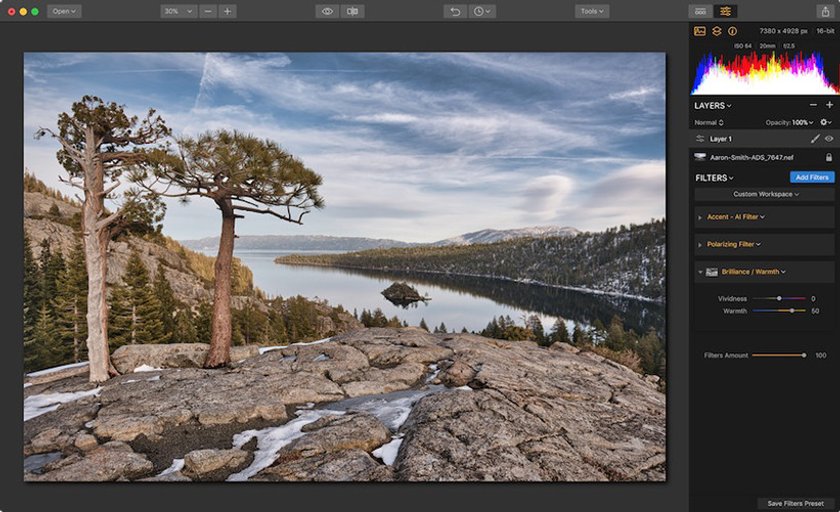The width and height of the screenshot is (840, 512).
Task: Collapse the Brilliance / Warmth triangle
Action: click(x=700, y=272)
